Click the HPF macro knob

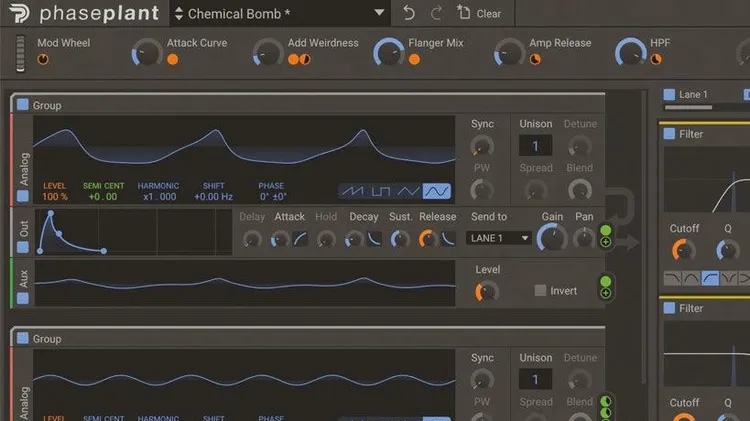pyautogui.click(x=630, y=52)
